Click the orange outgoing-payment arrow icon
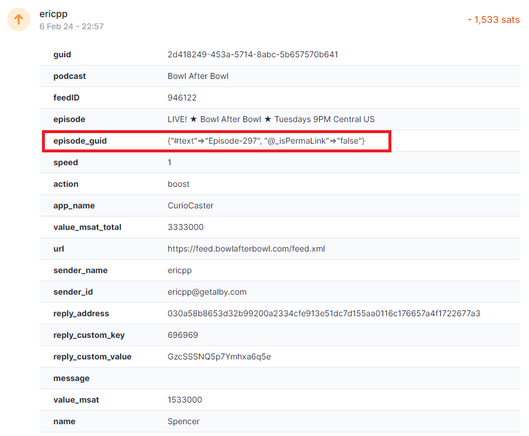Viewport: 529px width, 436px height. pyautogui.click(x=19, y=20)
